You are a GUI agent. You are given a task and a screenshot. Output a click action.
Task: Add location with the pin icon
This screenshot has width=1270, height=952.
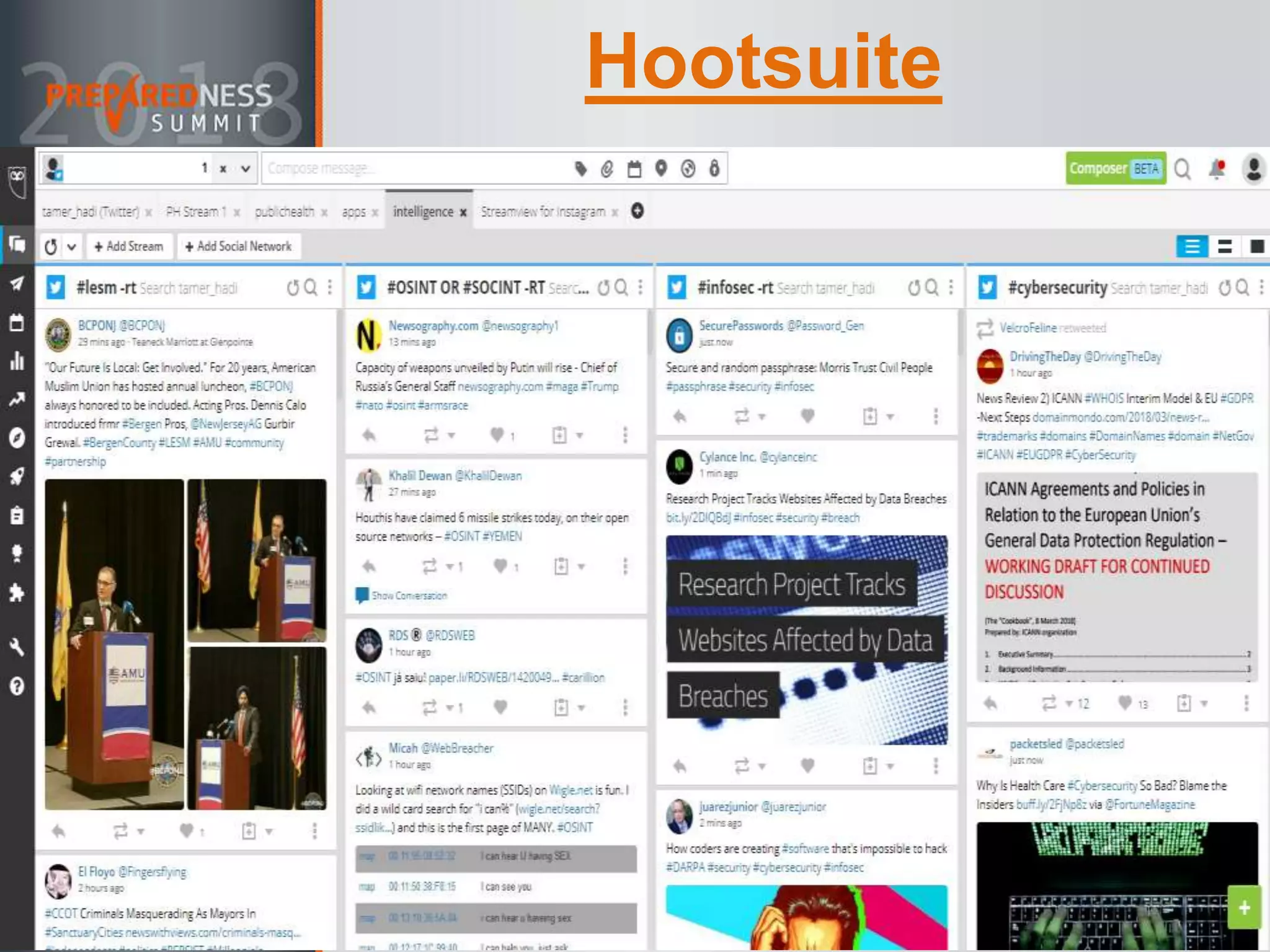661,169
